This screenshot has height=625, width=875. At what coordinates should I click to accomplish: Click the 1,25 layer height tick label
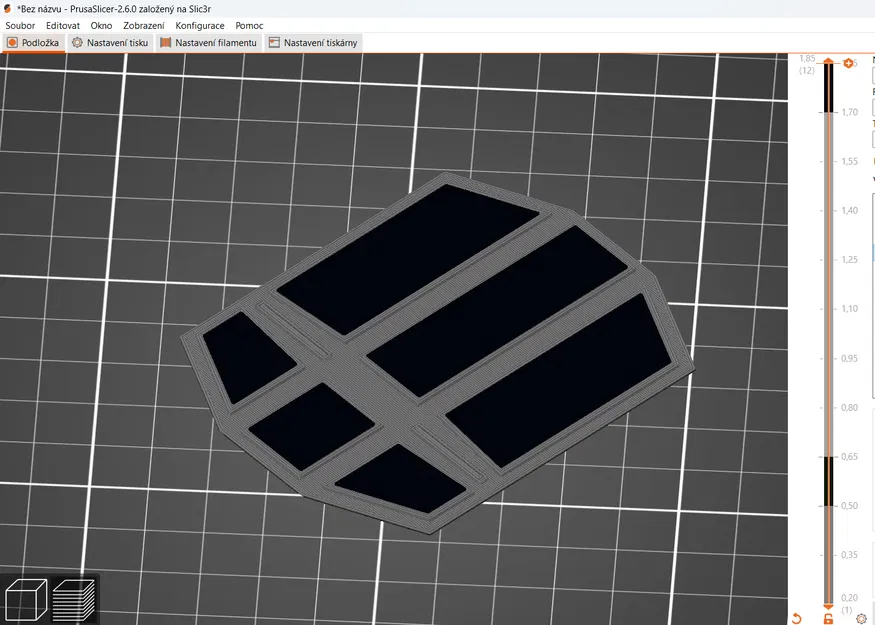pos(849,259)
